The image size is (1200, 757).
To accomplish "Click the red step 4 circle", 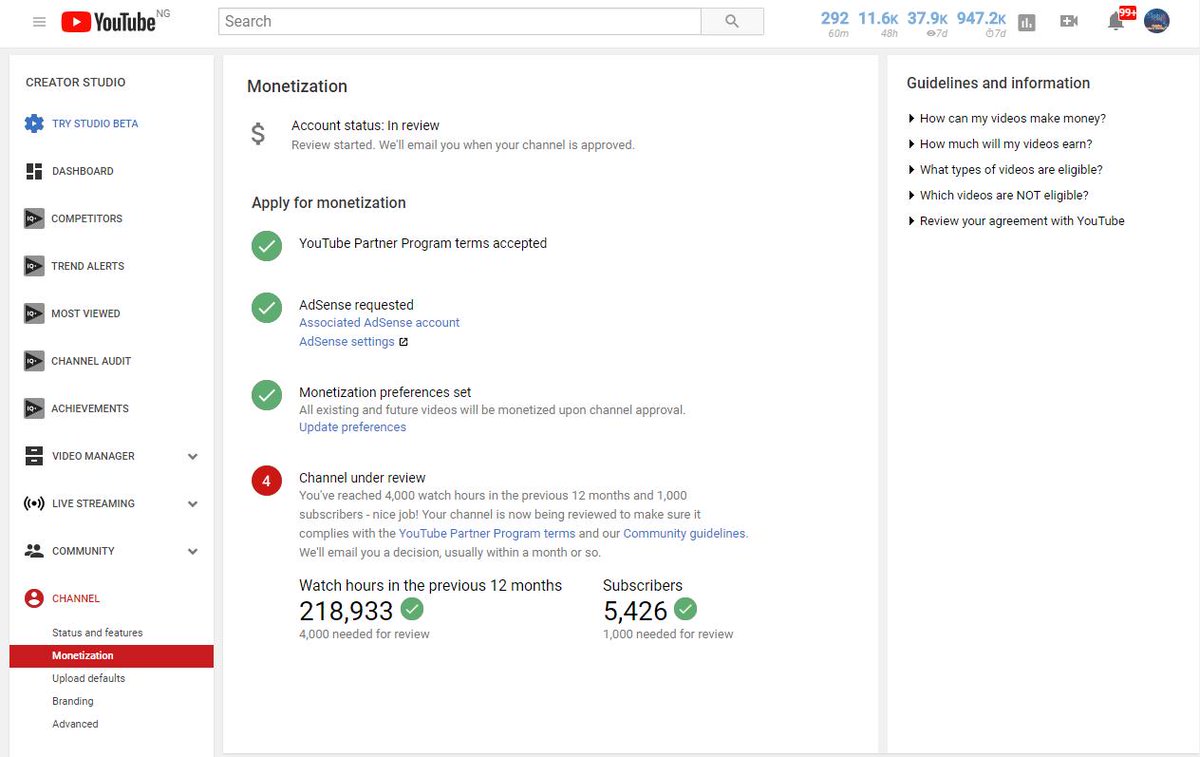I will point(266,481).
